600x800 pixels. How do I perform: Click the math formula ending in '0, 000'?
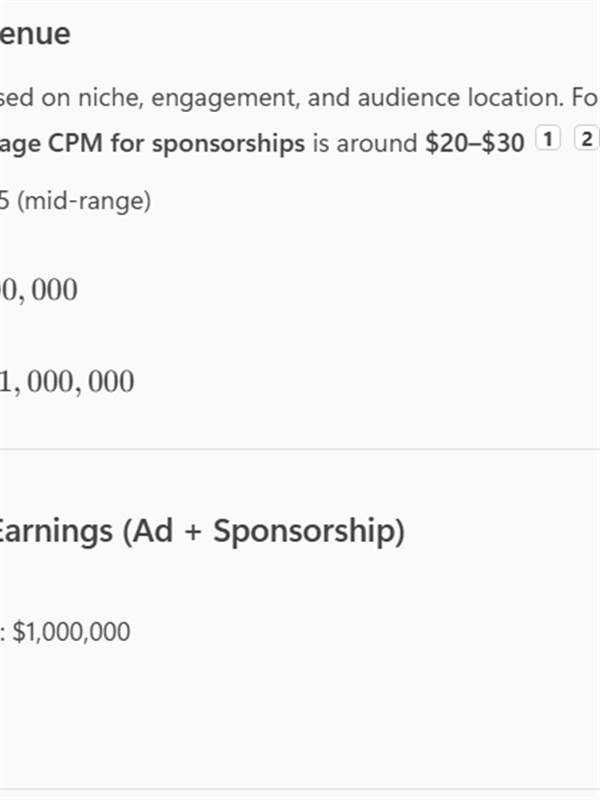(x=39, y=290)
